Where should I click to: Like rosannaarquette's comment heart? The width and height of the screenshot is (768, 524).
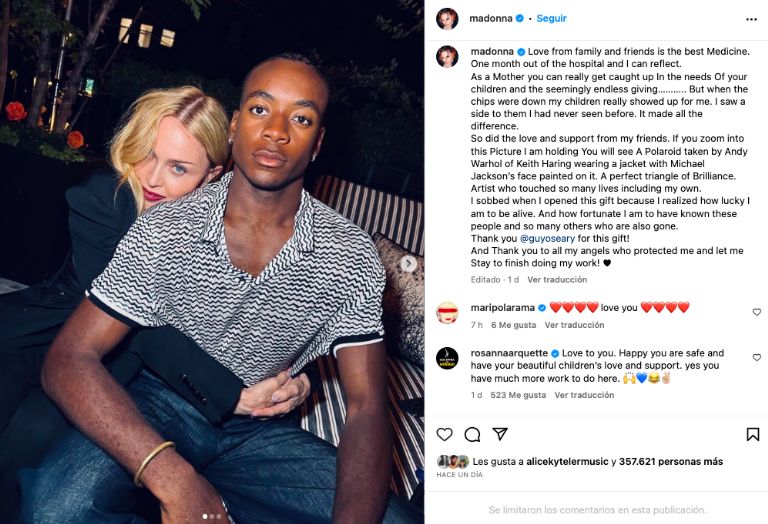(757, 357)
